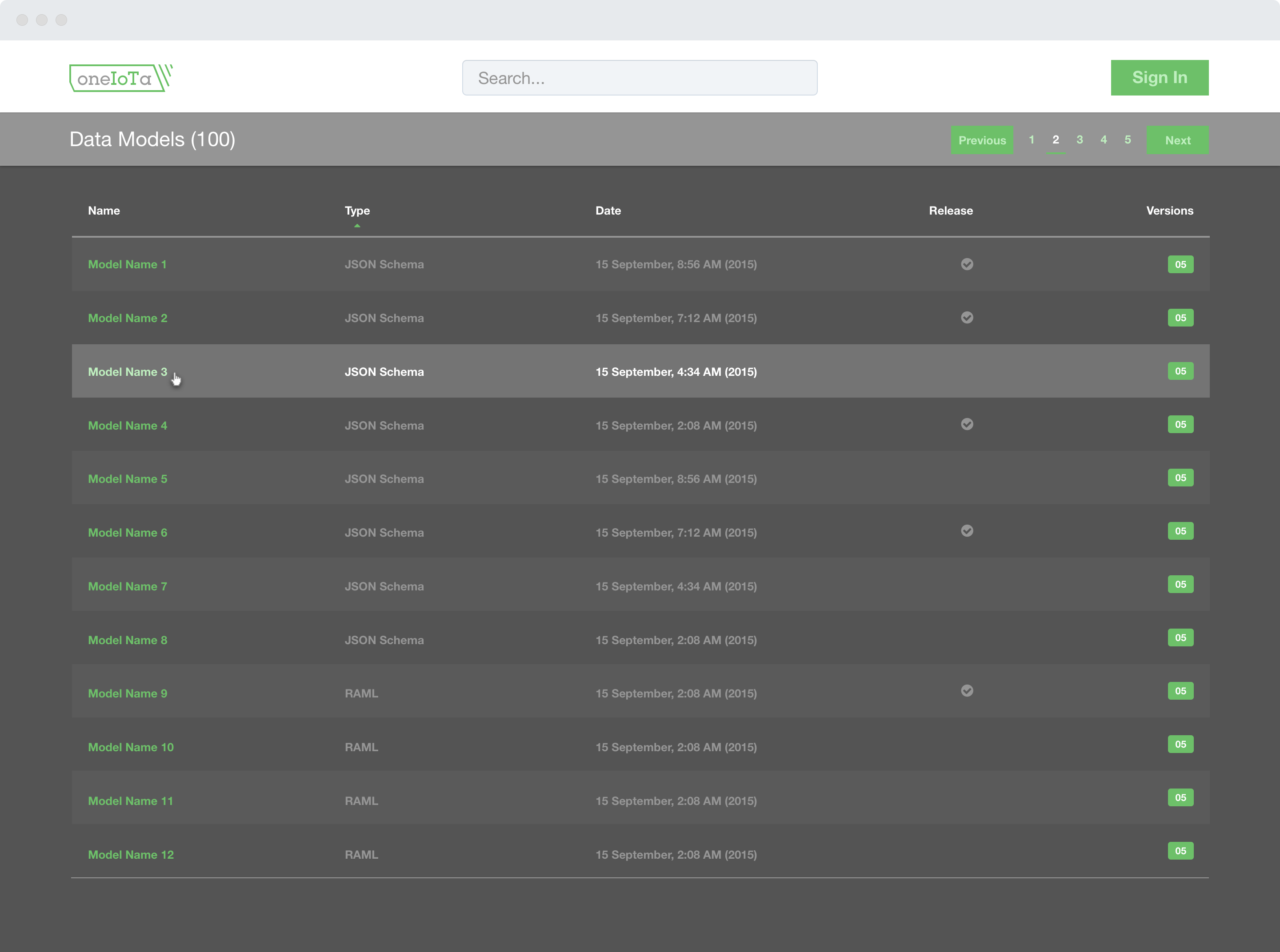Go to page 5 of Data Models
This screenshot has width=1280, height=952.
coord(1127,139)
